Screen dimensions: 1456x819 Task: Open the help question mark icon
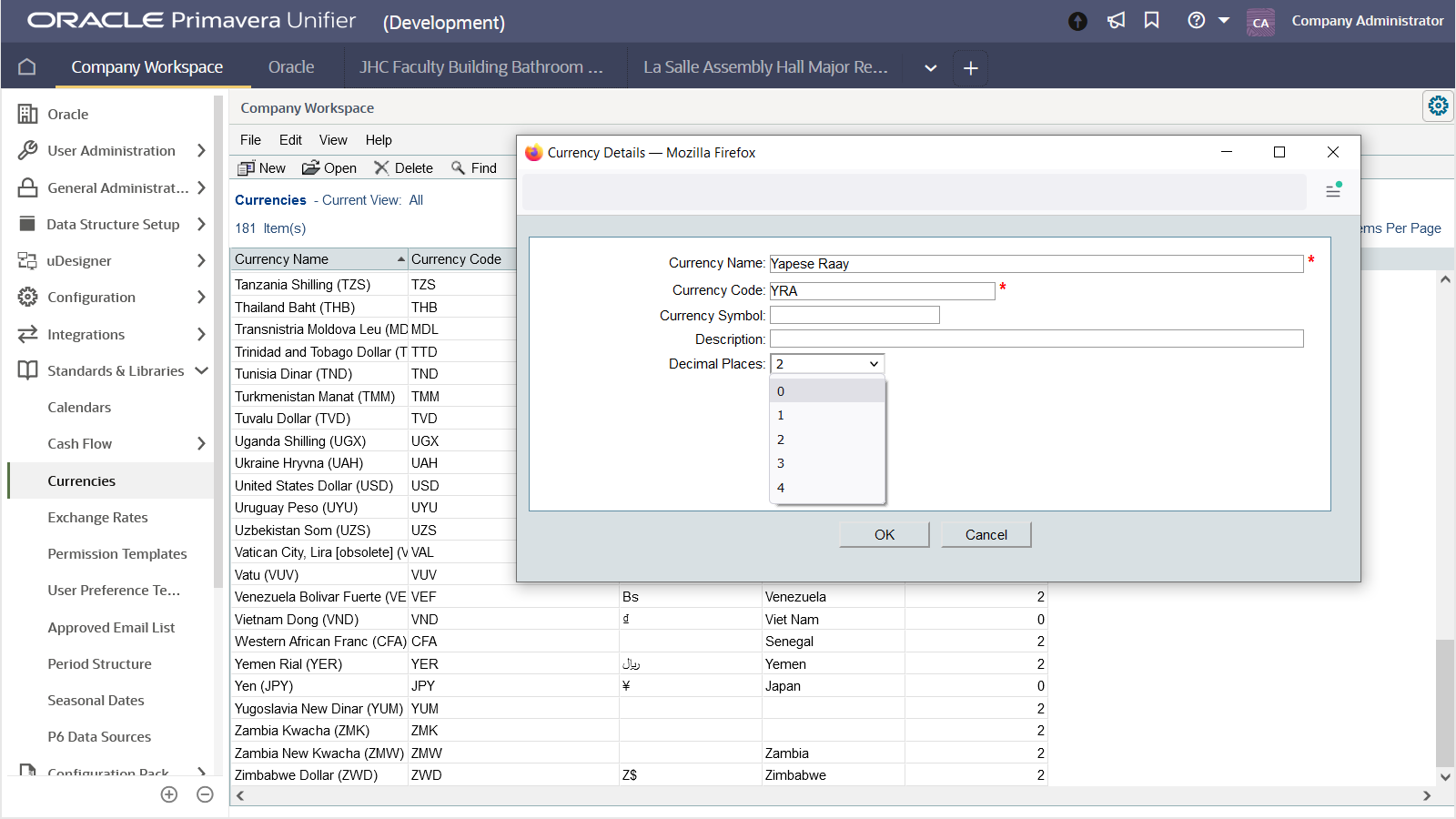click(1197, 20)
